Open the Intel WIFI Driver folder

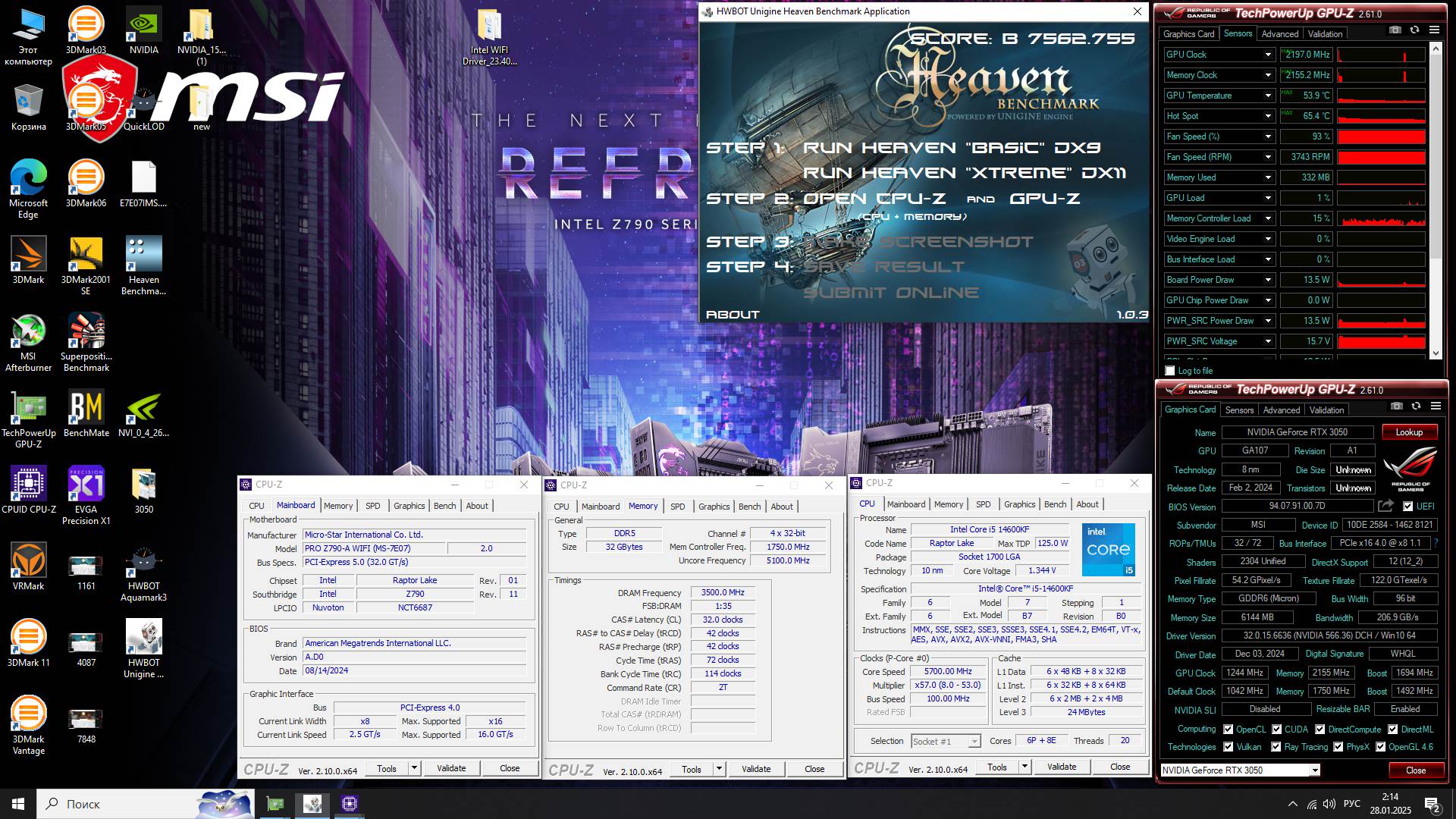point(489,36)
